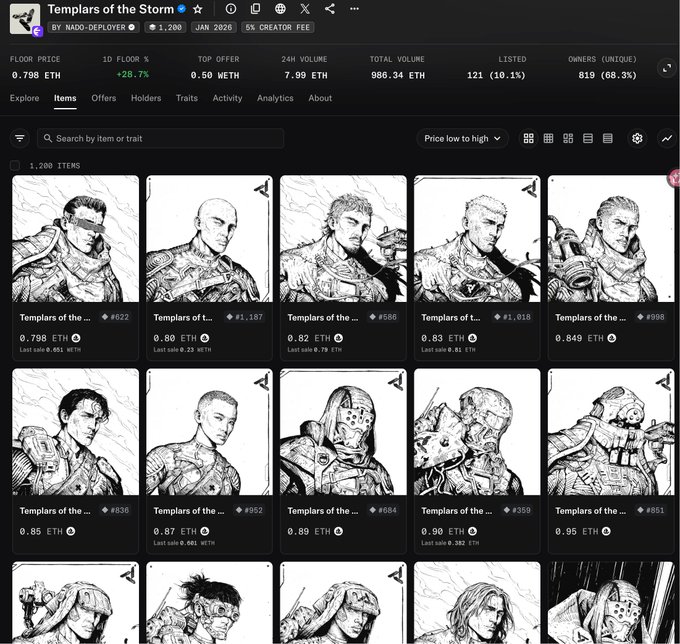Image resolution: width=680 pixels, height=644 pixels.
Task: Click the 0.89 ETH price on item #684
Action: coord(309,531)
